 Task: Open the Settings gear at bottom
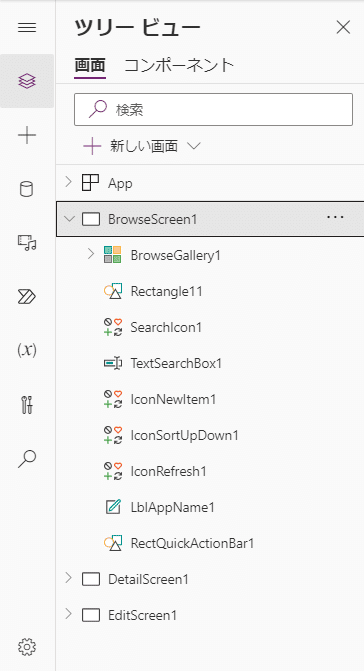pyautogui.click(x=27, y=647)
